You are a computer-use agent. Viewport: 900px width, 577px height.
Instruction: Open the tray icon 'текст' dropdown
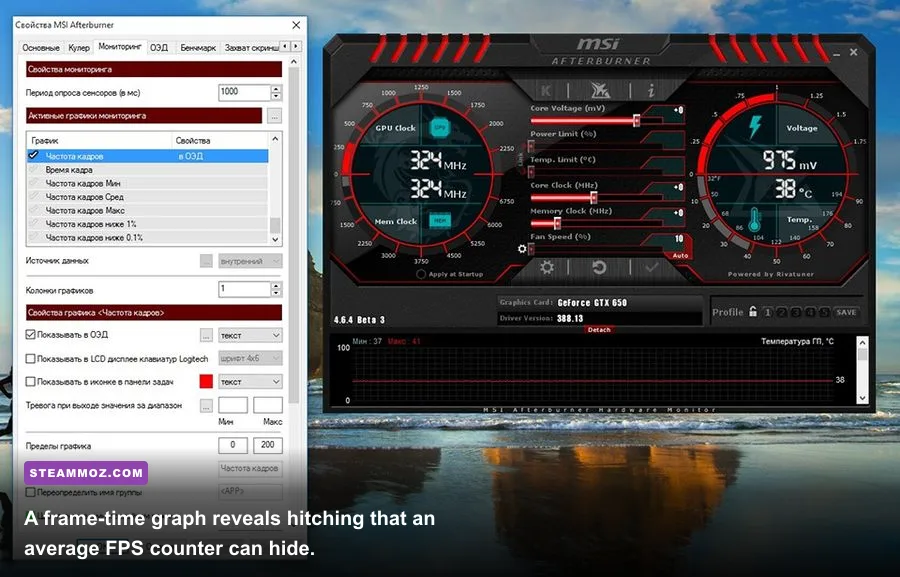(250, 382)
